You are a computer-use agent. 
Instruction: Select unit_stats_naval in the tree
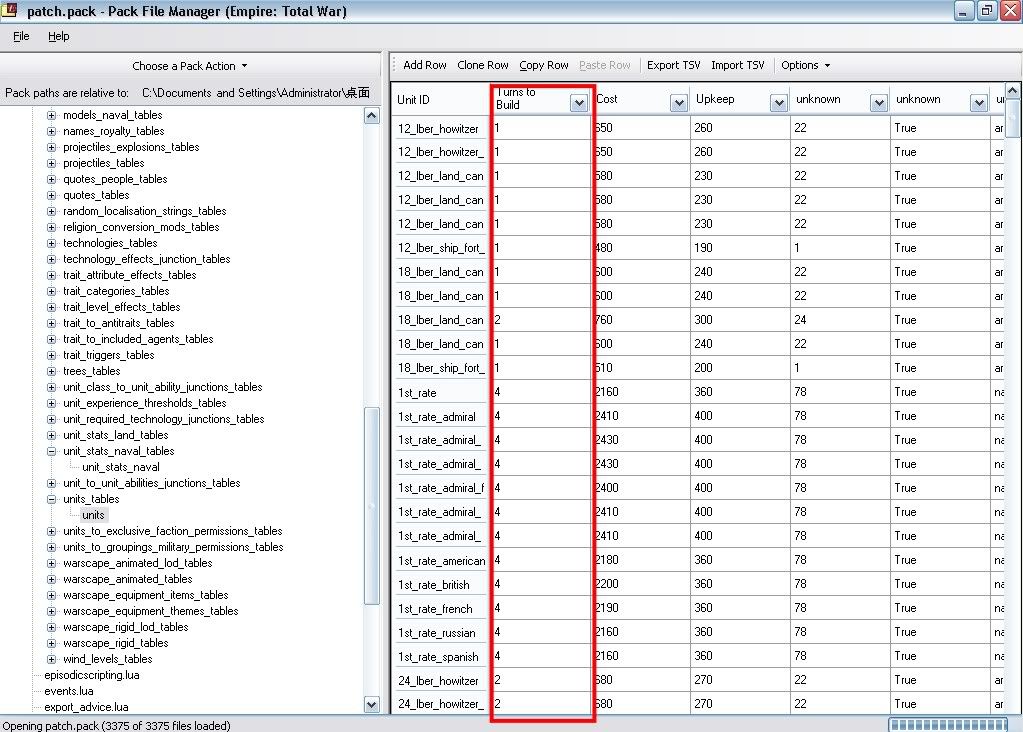[121, 467]
